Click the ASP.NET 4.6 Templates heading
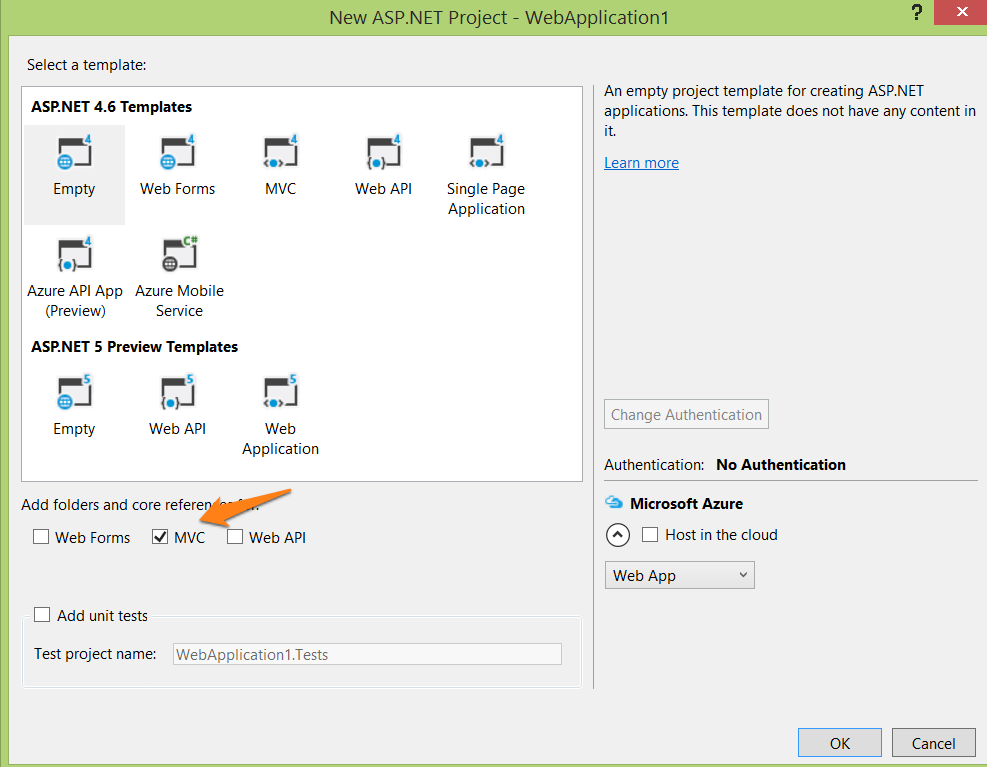 pyautogui.click(x=111, y=107)
